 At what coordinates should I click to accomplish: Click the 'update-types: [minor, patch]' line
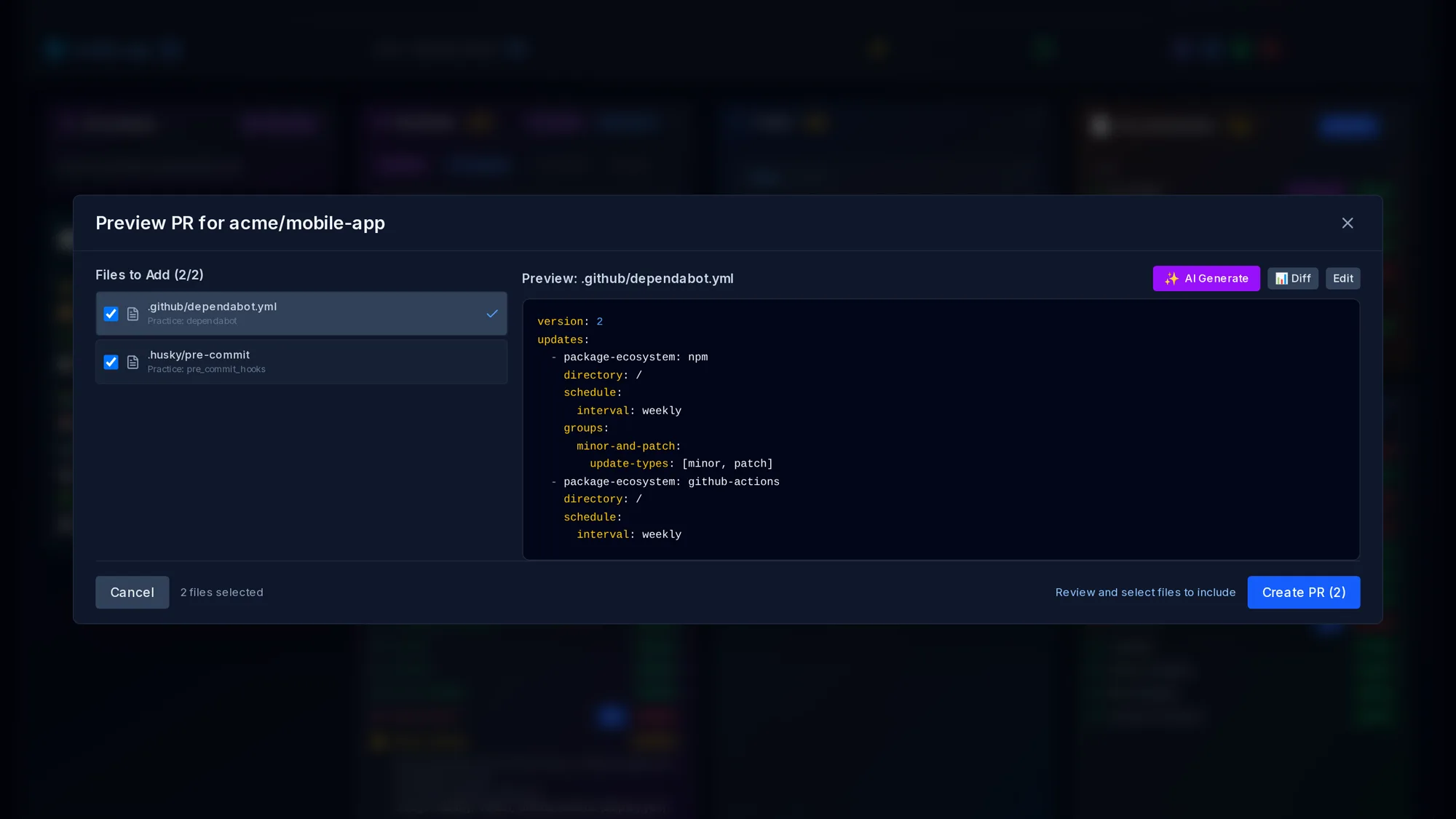click(x=681, y=463)
